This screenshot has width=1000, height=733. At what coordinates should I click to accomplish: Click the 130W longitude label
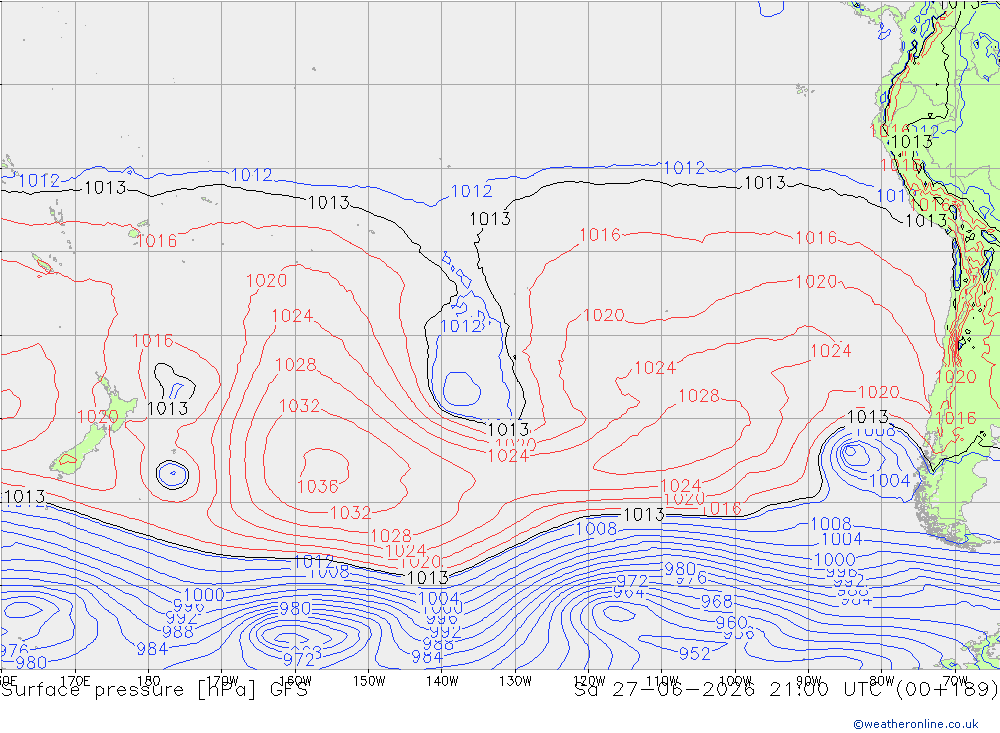515,681
